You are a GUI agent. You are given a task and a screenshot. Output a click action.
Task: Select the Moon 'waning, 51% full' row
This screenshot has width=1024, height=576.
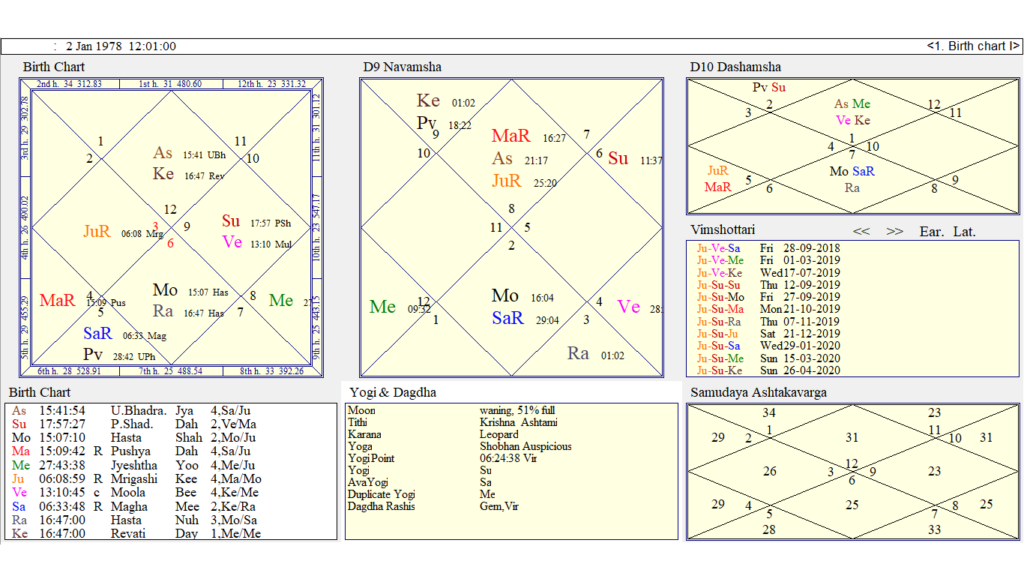(x=451, y=411)
